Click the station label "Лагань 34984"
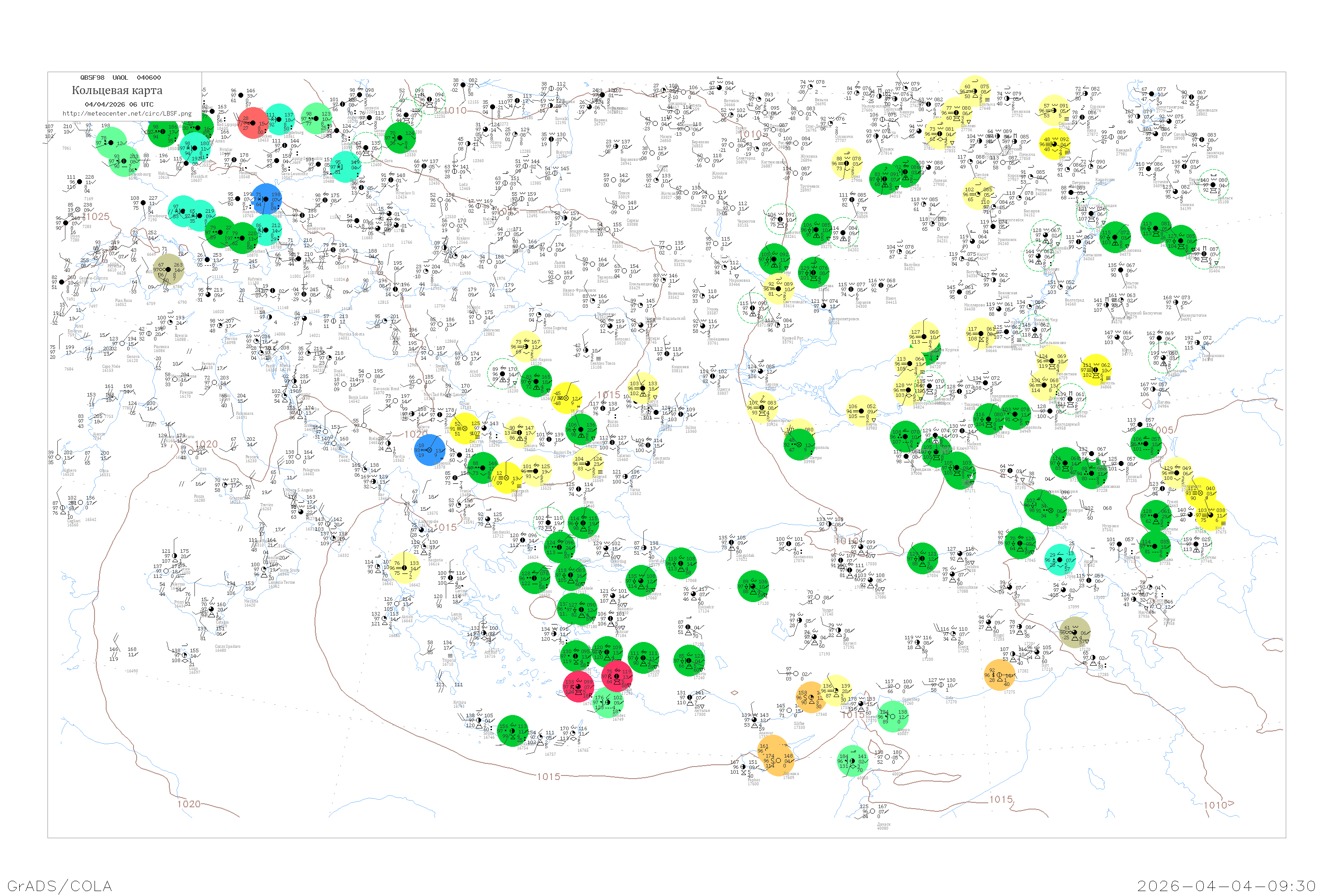1344x896 pixels. (1163, 404)
